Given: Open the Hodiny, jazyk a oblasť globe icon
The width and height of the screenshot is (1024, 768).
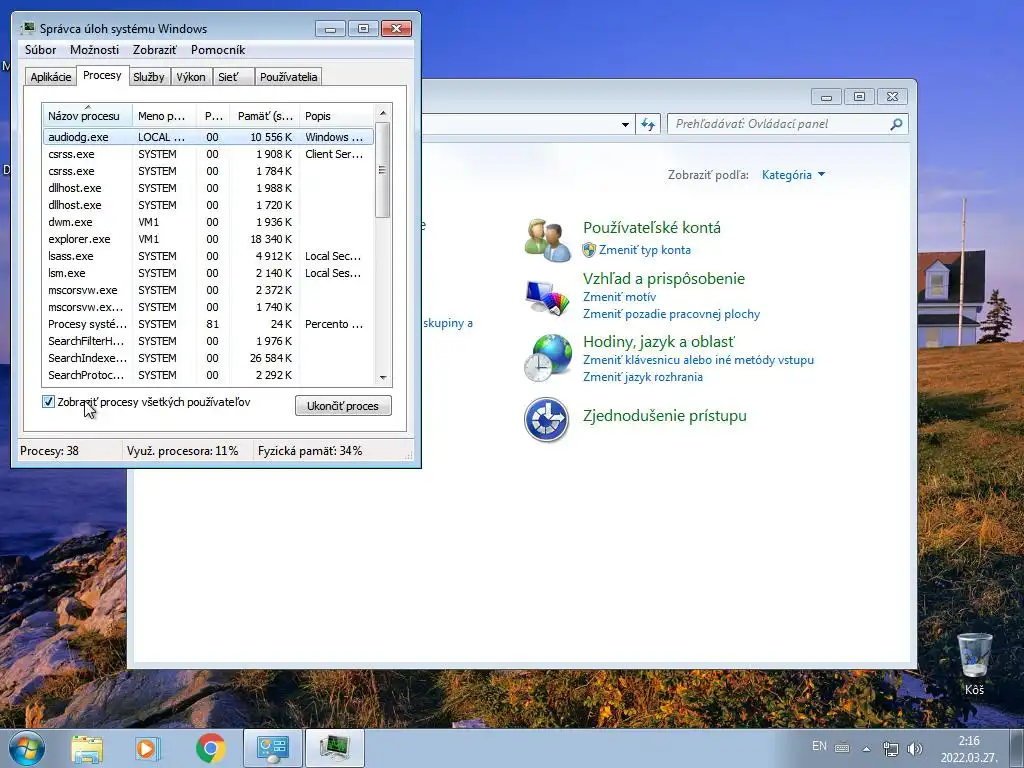Looking at the screenshot, I should pyautogui.click(x=547, y=358).
